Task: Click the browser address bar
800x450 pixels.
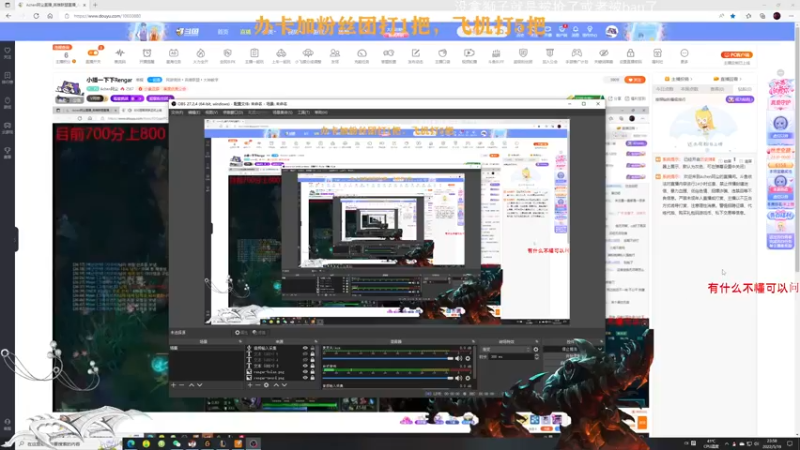Action: tap(388, 16)
